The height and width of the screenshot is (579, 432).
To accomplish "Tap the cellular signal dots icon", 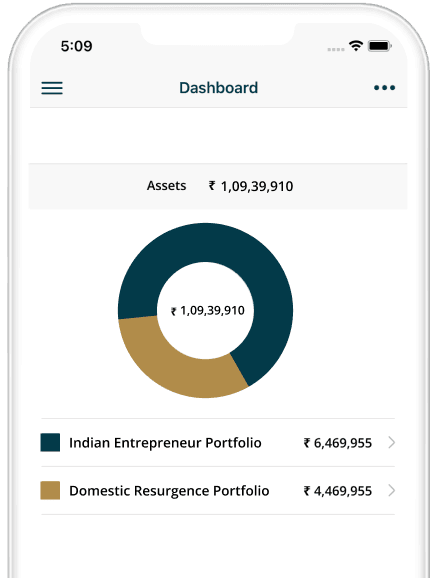I will tap(336, 49).
